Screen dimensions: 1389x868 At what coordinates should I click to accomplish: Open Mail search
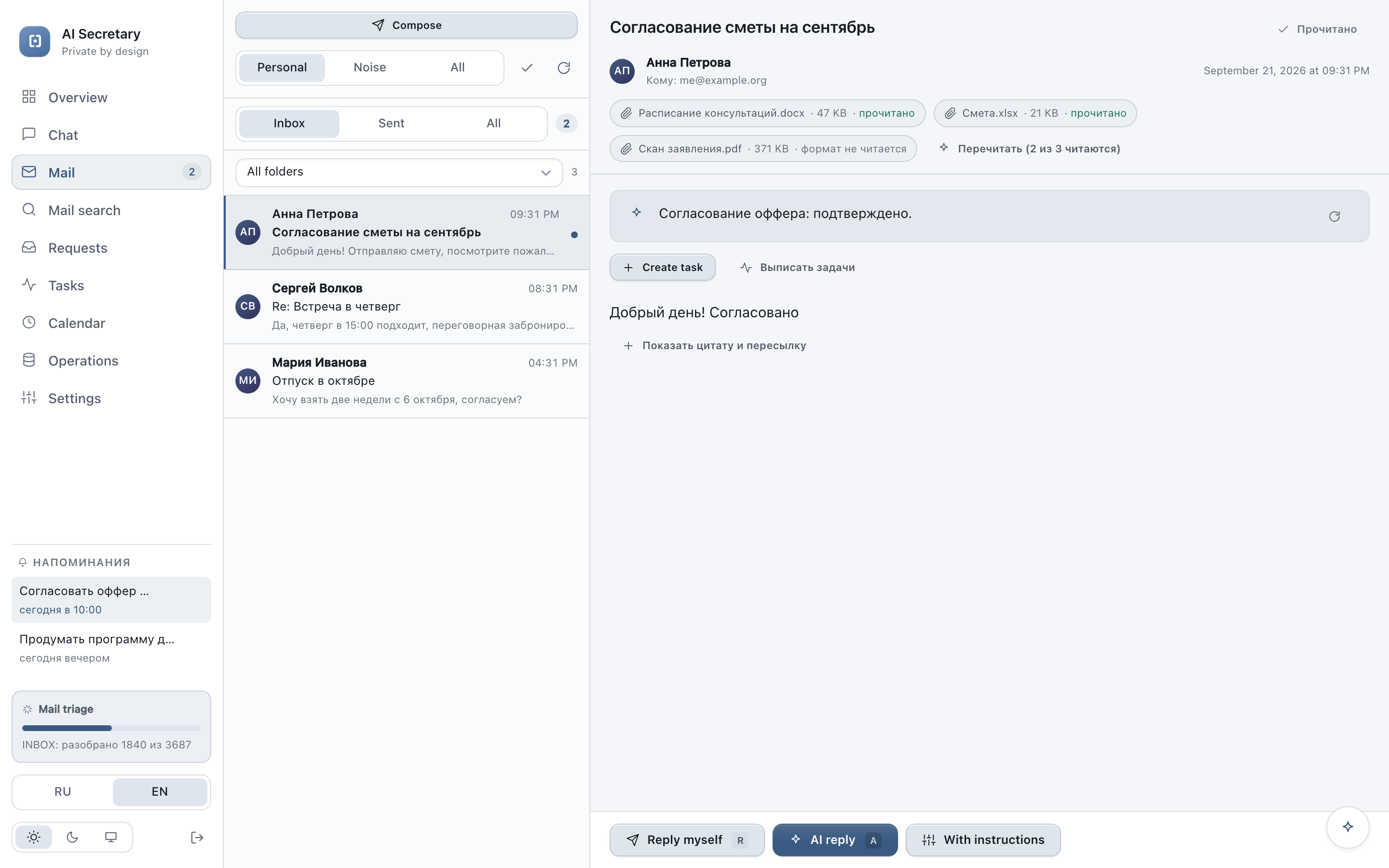(111, 210)
